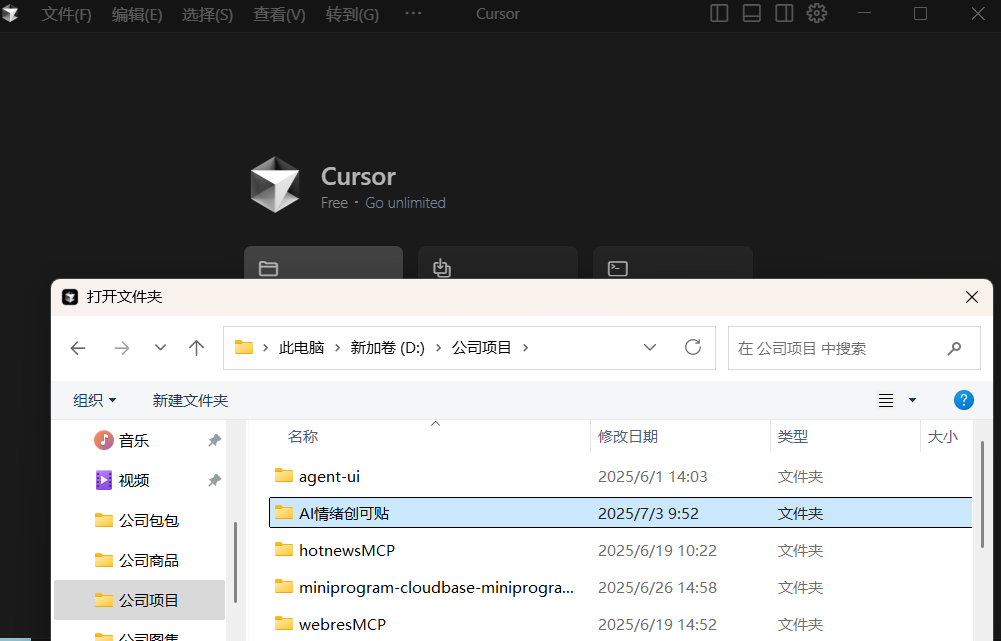Sort by 类型 column header

(x=793, y=436)
